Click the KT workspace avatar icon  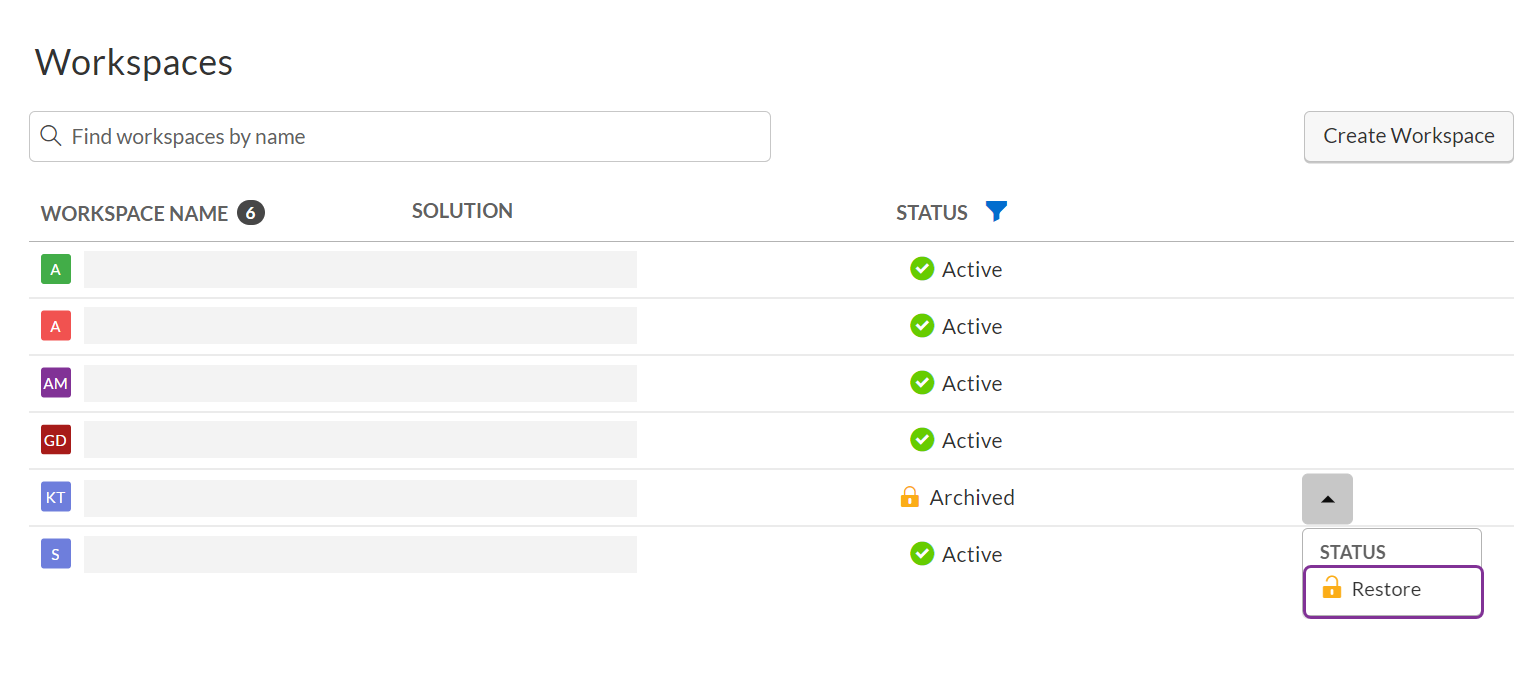click(x=55, y=496)
